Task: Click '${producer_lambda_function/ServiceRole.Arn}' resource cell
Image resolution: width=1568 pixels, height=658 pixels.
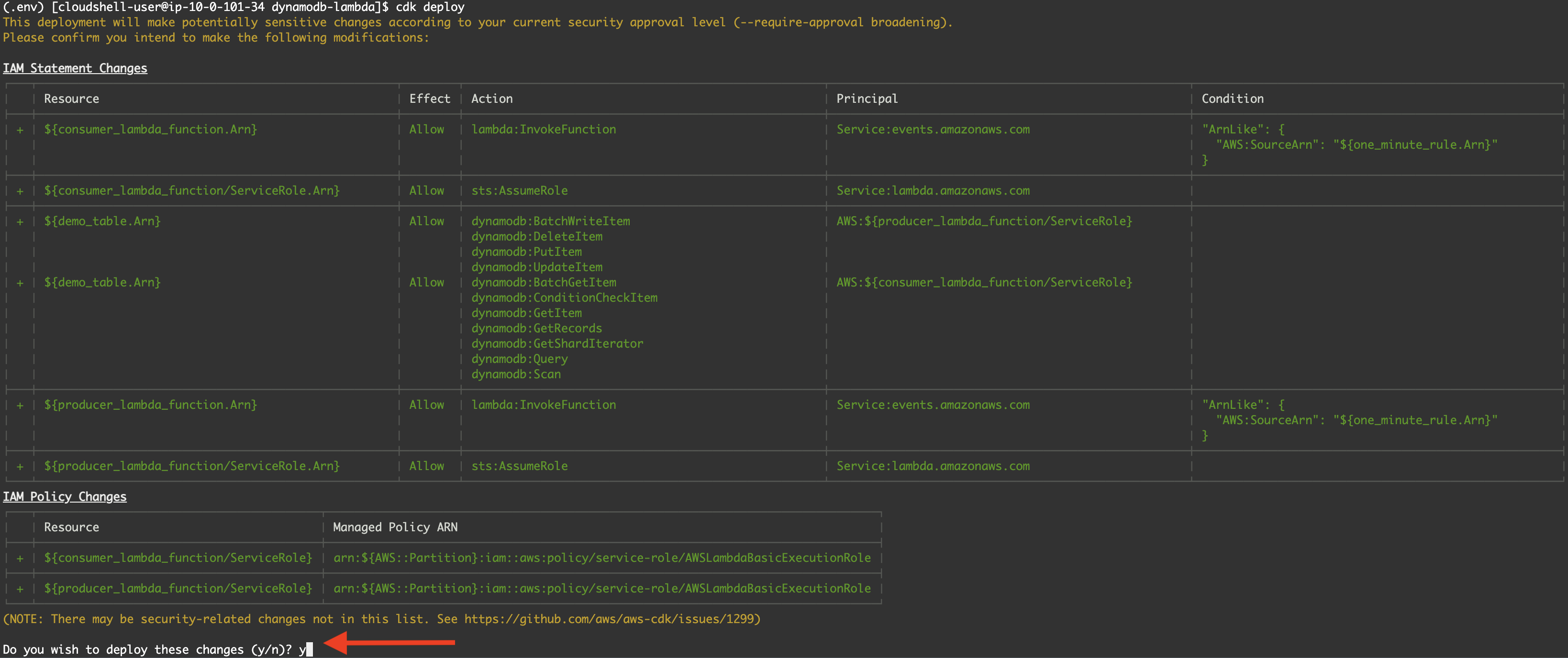Action: [x=192, y=466]
